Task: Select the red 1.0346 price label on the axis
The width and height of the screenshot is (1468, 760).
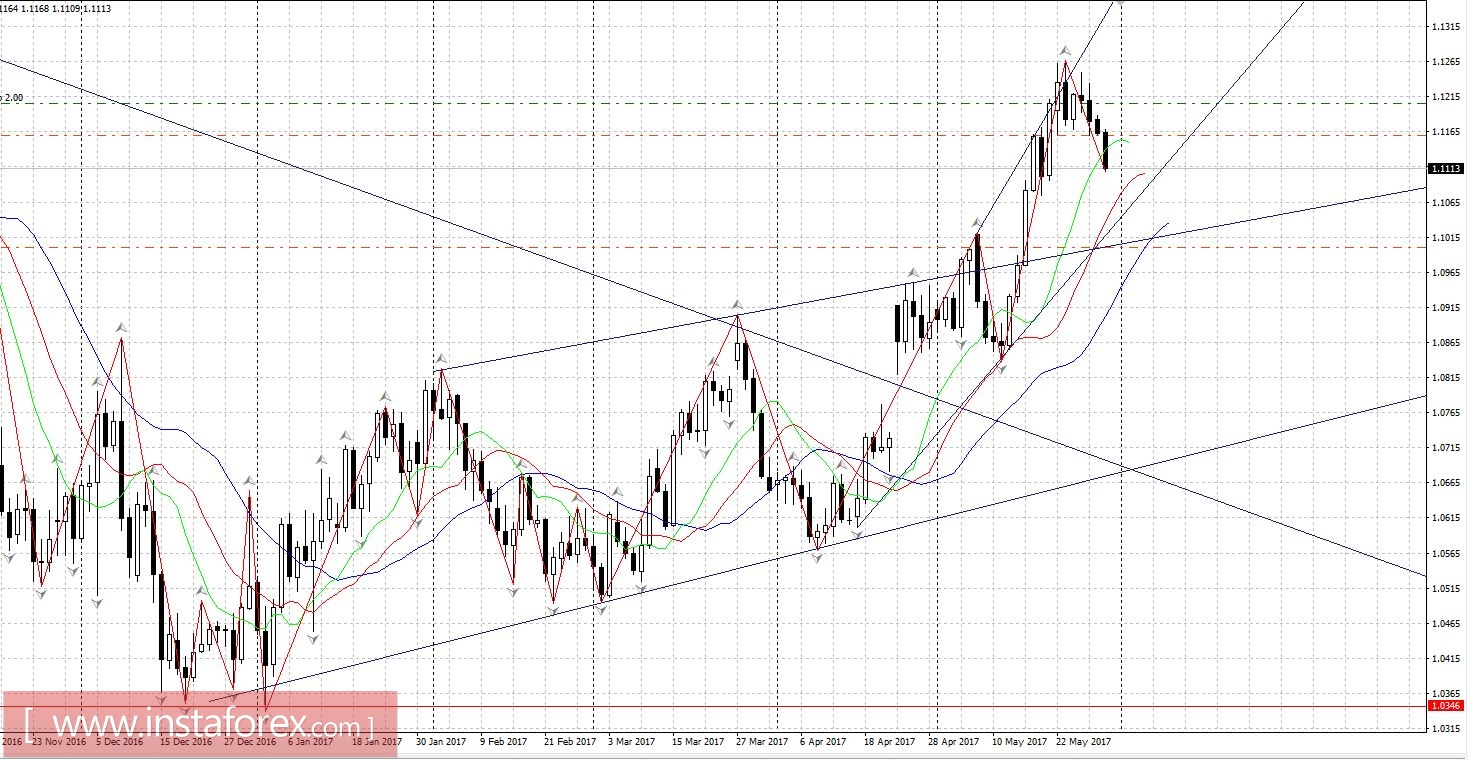Action: (1444, 705)
